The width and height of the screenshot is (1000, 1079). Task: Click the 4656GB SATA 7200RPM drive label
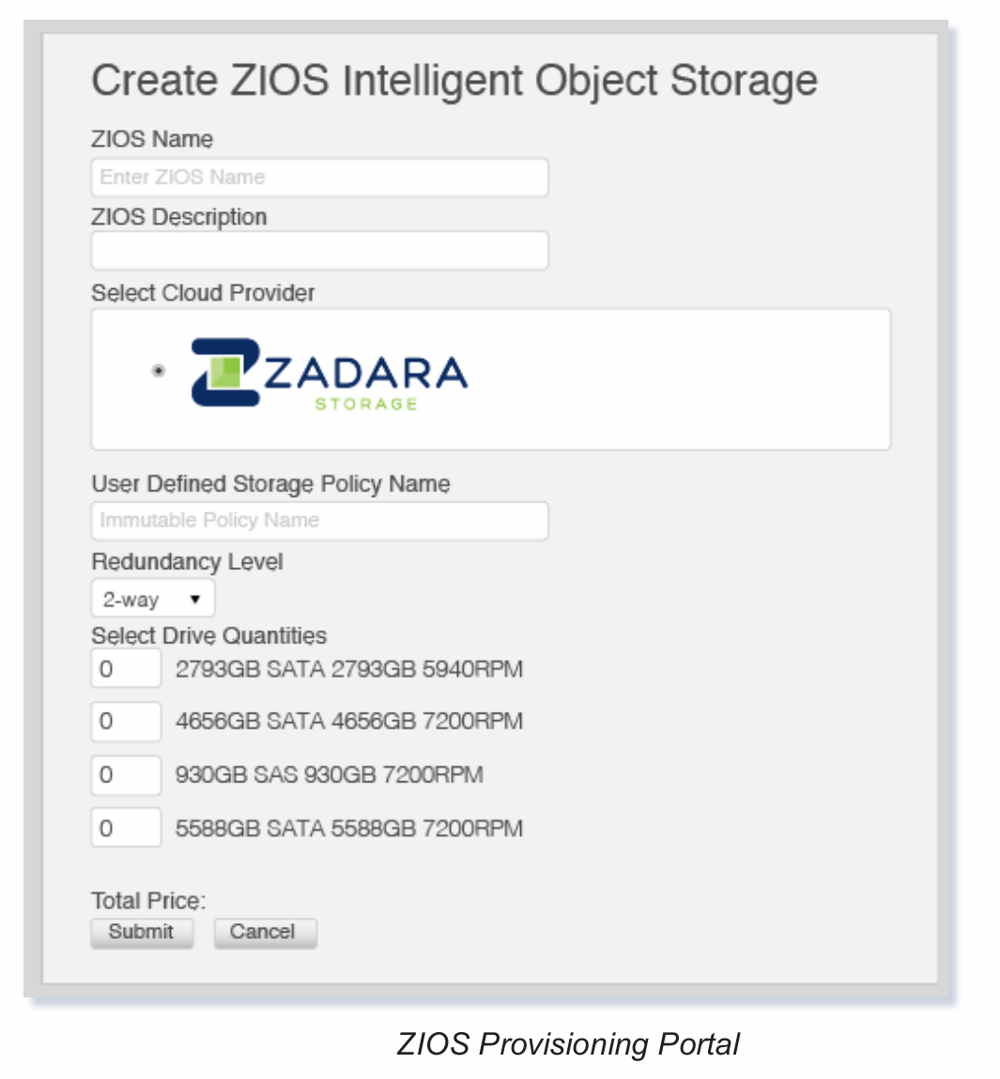tap(349, 721)
